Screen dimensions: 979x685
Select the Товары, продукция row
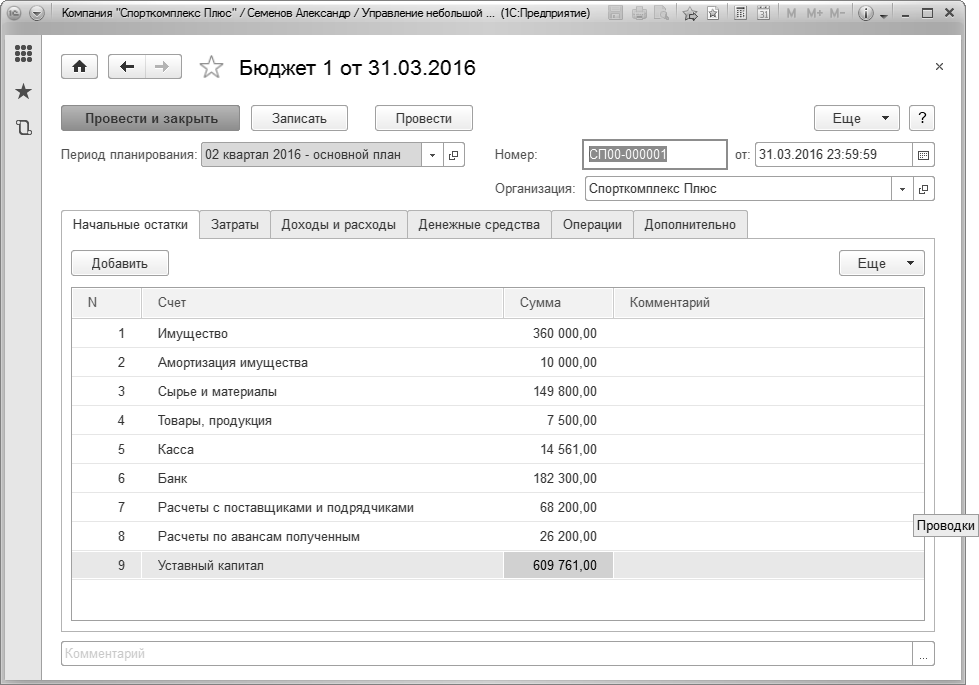click(x=498, y=420)
